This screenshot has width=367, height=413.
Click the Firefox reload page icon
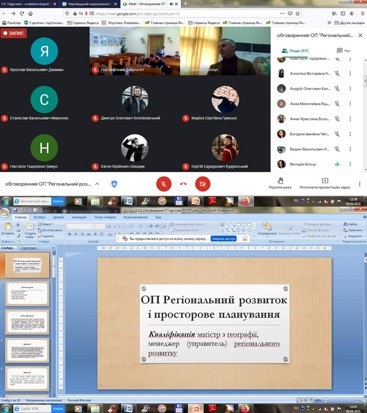pos(22,14)
